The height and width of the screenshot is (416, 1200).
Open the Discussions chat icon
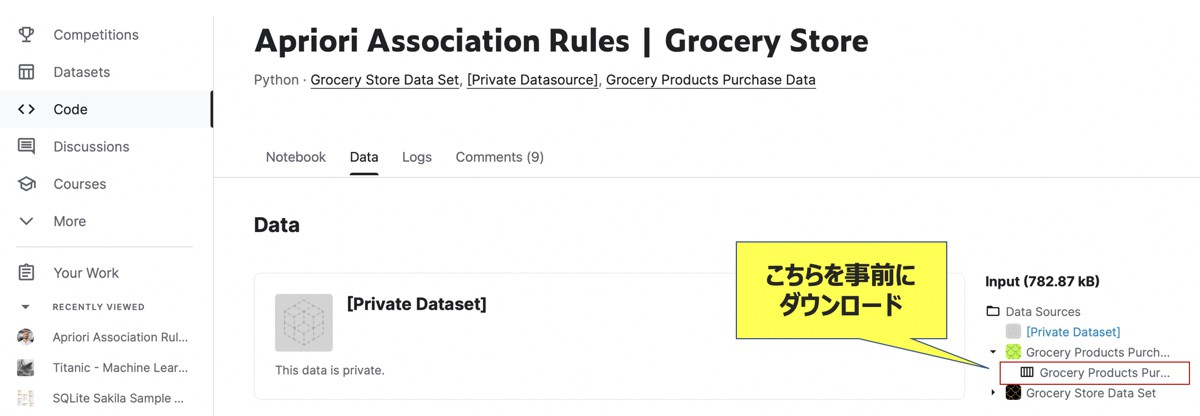coord(27,147)
